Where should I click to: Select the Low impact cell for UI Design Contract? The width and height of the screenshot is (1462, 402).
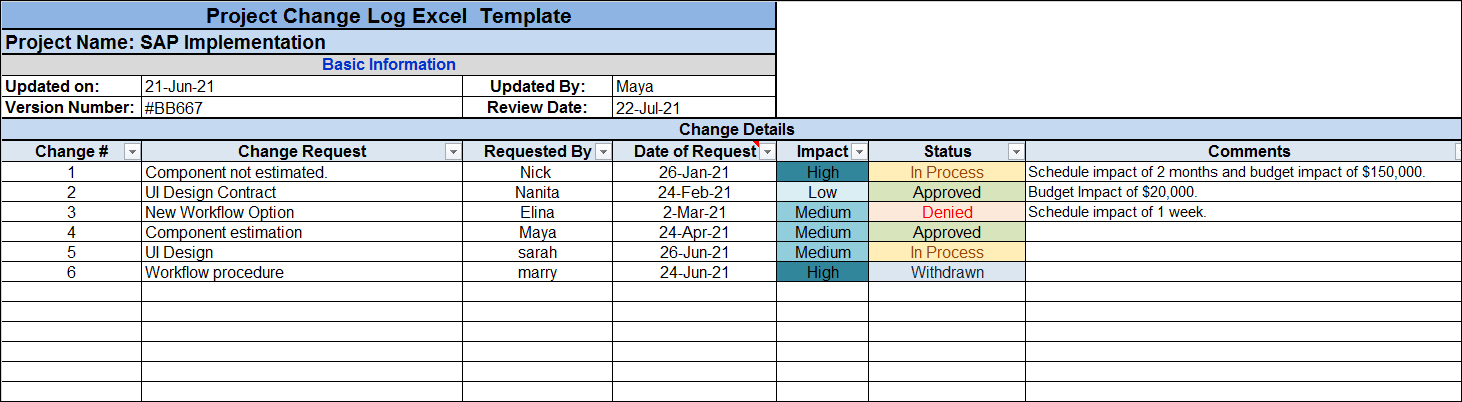point(822,192)
